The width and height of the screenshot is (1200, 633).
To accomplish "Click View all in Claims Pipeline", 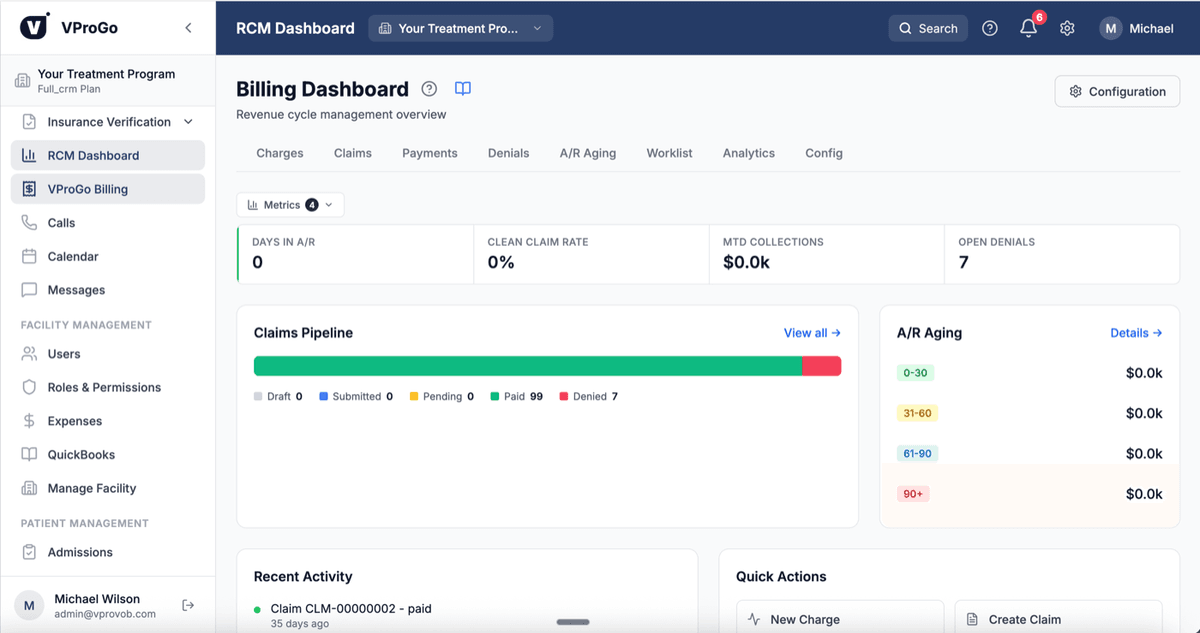I will [x=812, y=332].
